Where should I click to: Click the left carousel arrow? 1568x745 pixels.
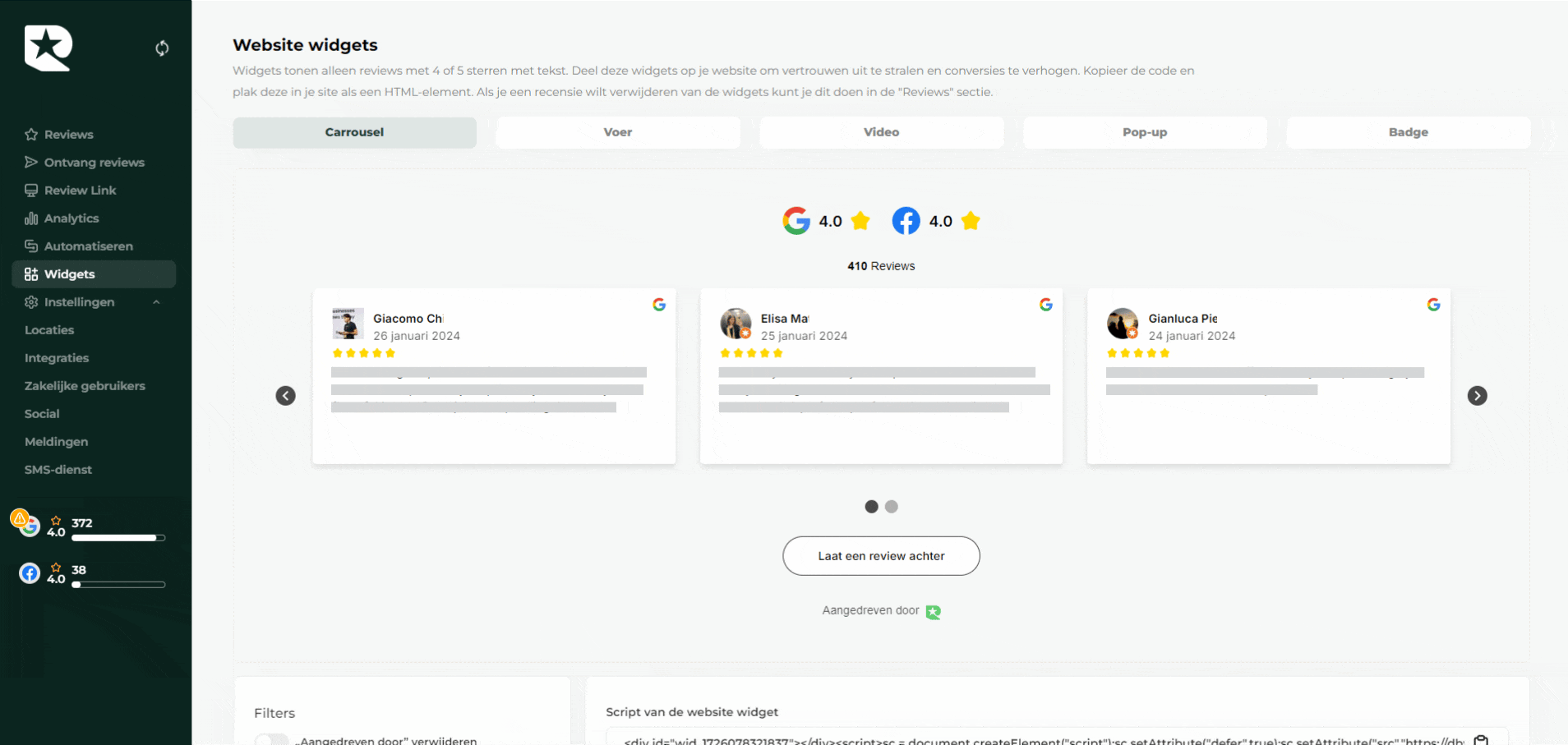285,396
